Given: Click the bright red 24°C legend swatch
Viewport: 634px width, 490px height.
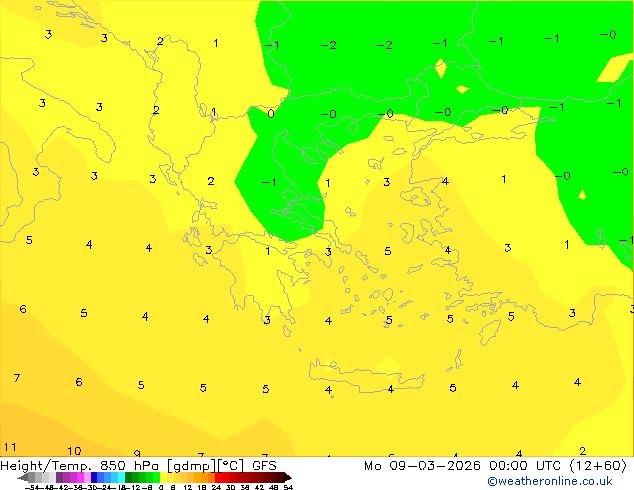Looking at the screenshot, I should (x=218, y=477).
